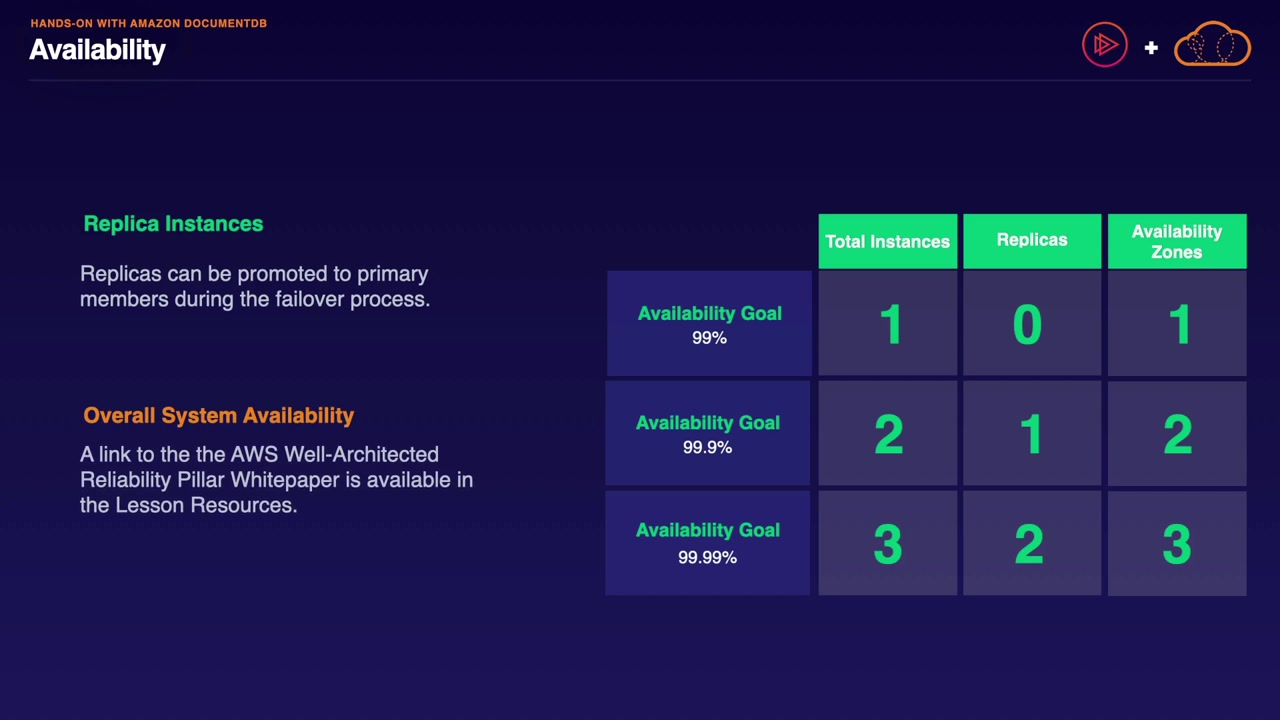
Task: Select the Total Instances column header
Action: [887, 242]
